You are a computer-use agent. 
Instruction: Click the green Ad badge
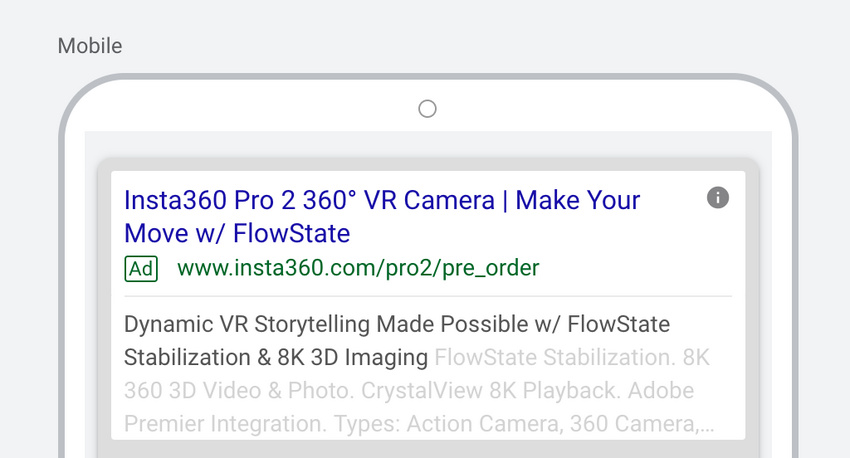pos(141,268)
